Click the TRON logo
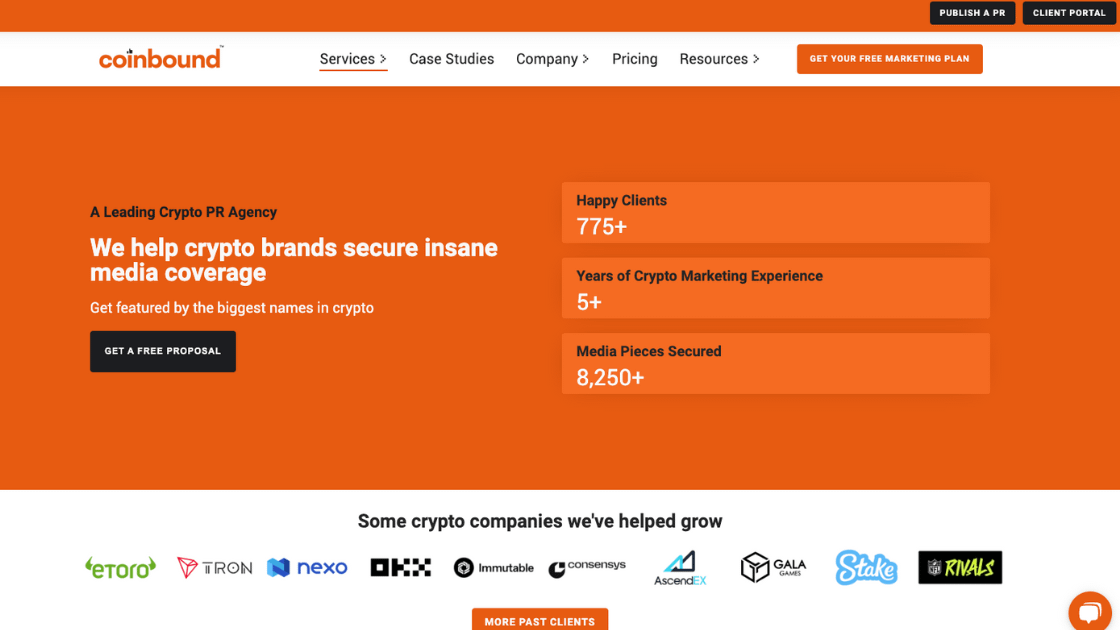1120x630 pixels. coord(214,567)
